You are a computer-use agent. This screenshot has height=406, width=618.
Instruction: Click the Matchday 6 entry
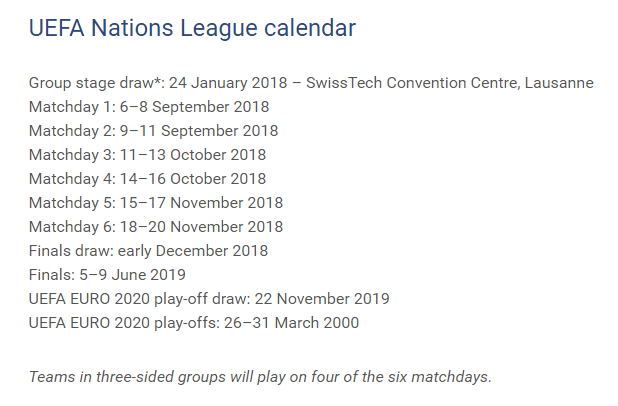point(156,227)
